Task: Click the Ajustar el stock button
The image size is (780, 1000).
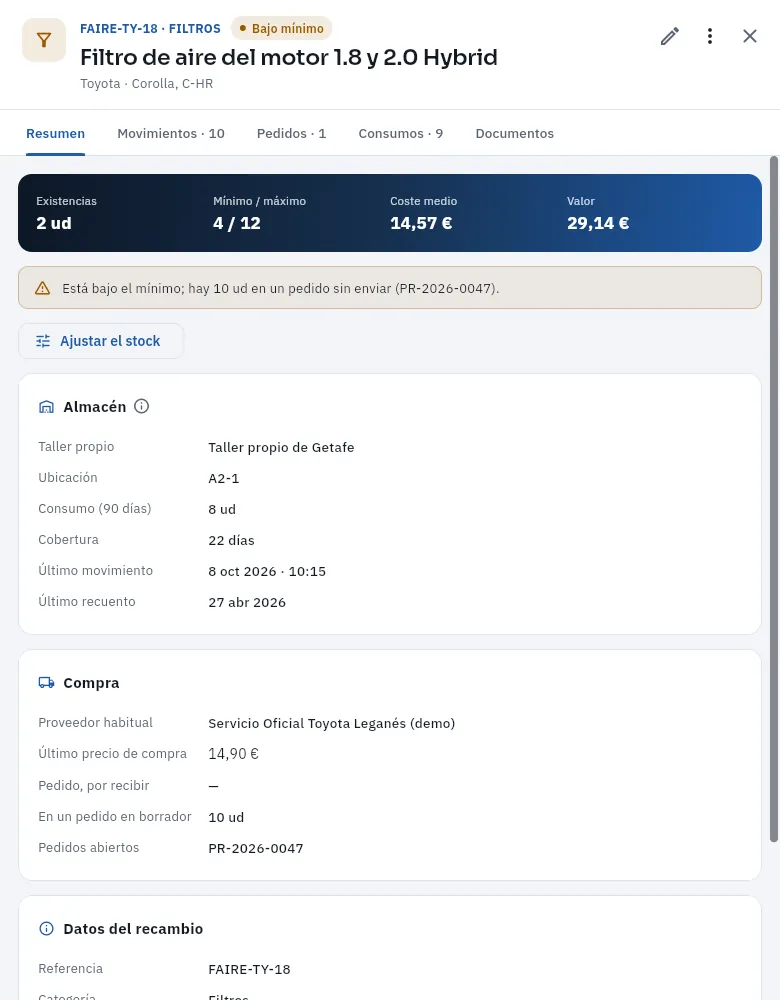Action: click(101, 341)
